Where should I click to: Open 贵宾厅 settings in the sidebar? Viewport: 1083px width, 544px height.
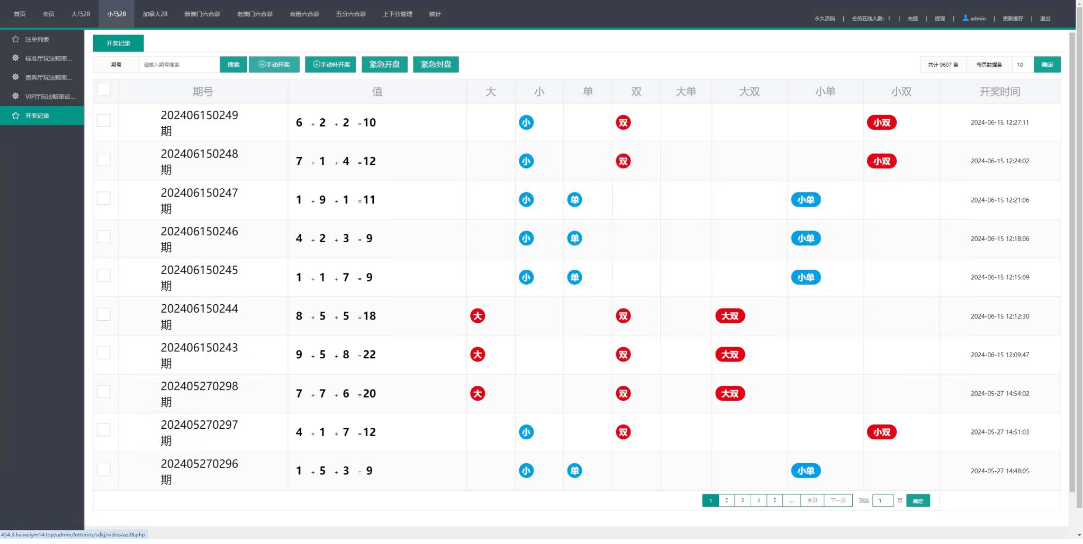pos(48,77)
